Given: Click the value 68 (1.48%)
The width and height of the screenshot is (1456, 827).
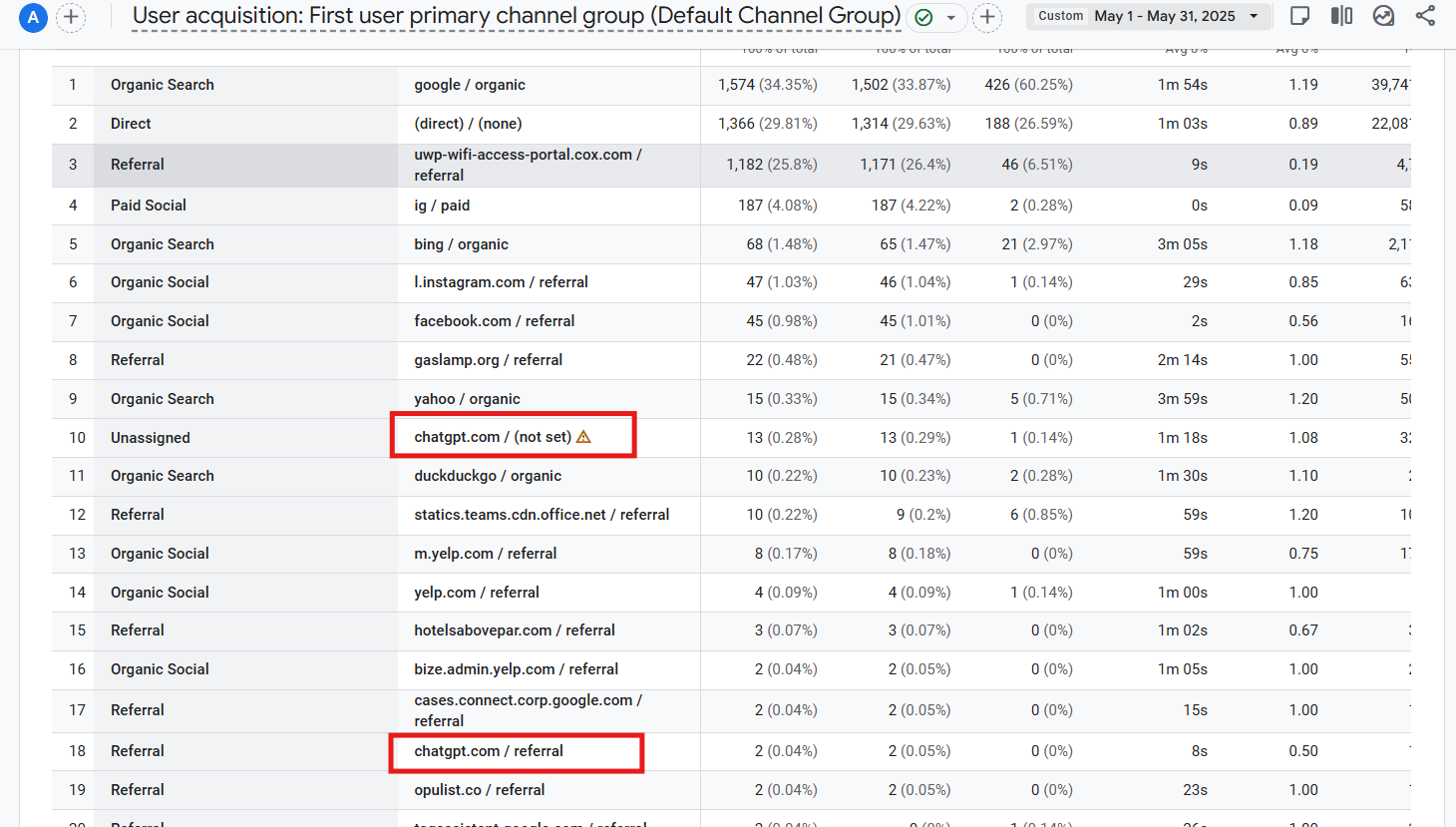Looking at the screenshot, I should point(782,244).
